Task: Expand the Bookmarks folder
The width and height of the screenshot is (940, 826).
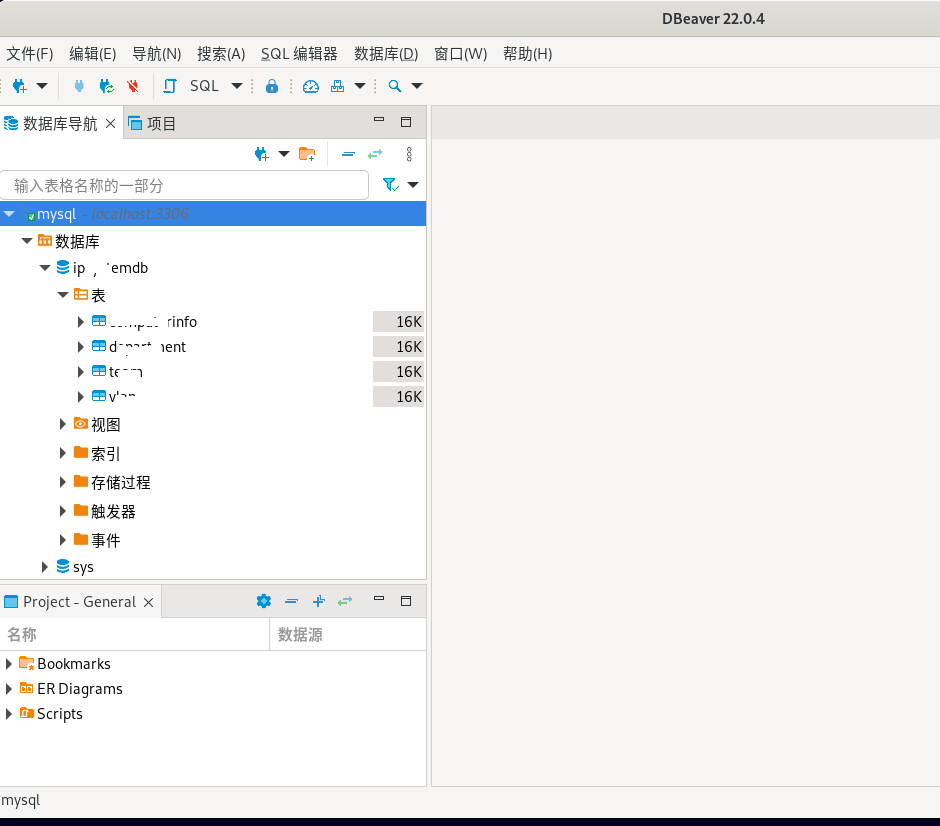Action: (8, 664)
